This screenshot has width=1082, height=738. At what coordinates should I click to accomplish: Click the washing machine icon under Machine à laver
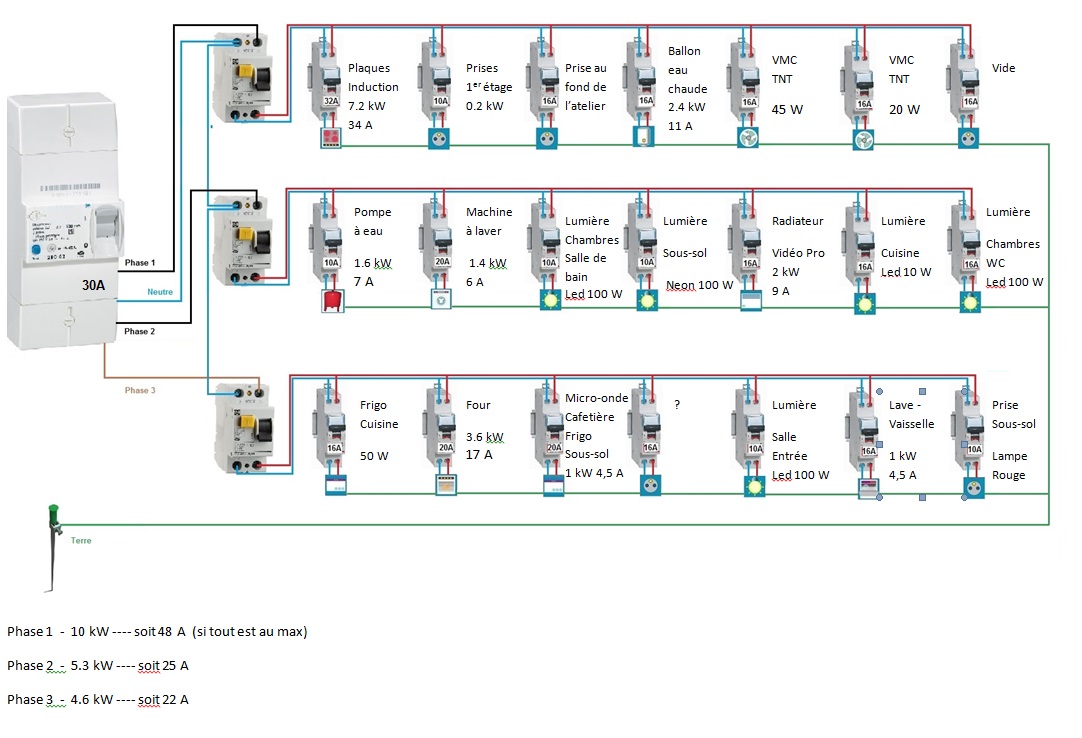tap(441, 300)
